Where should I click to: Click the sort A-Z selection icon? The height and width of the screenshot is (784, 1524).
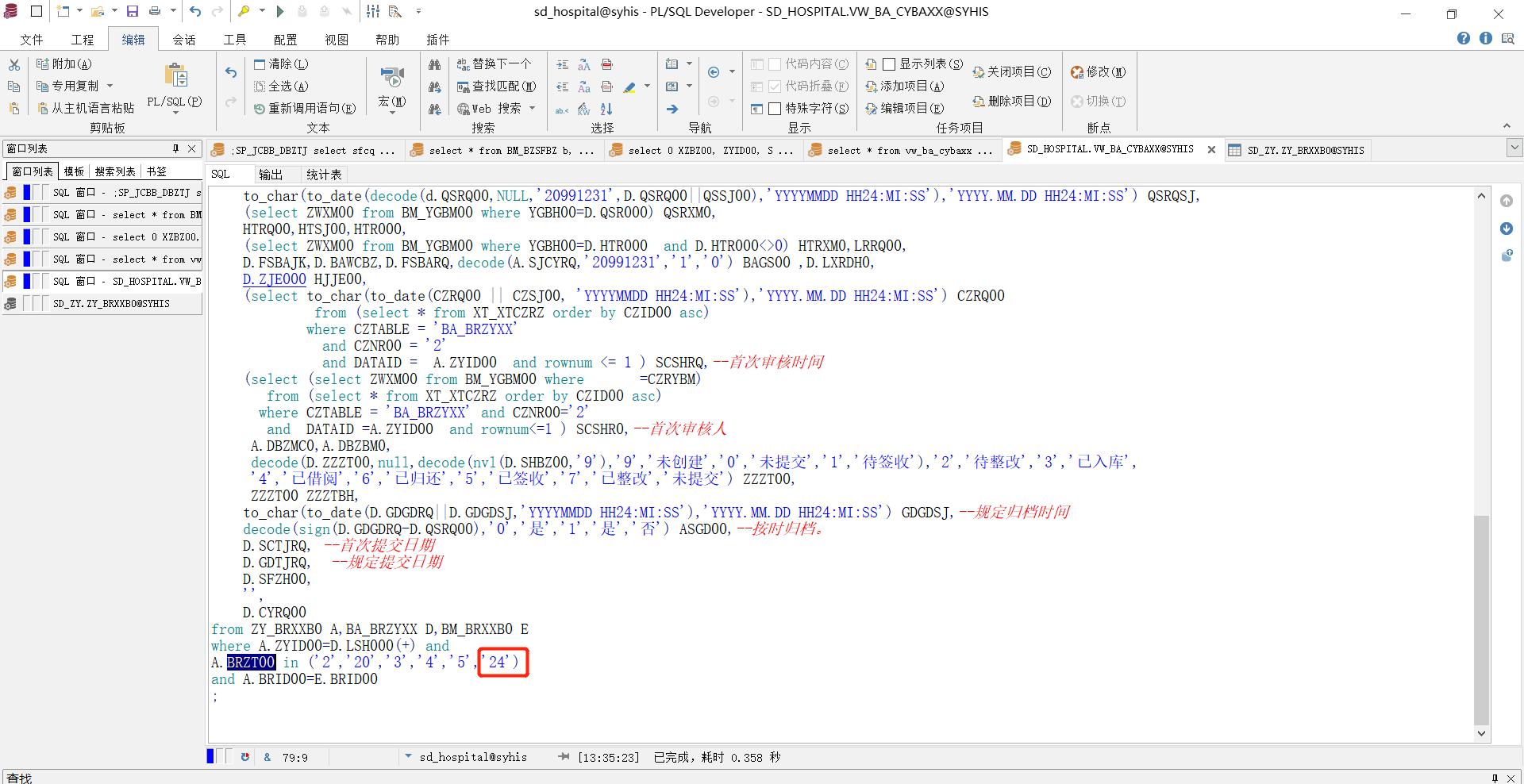pyautogui.click(x=606, y=109)
